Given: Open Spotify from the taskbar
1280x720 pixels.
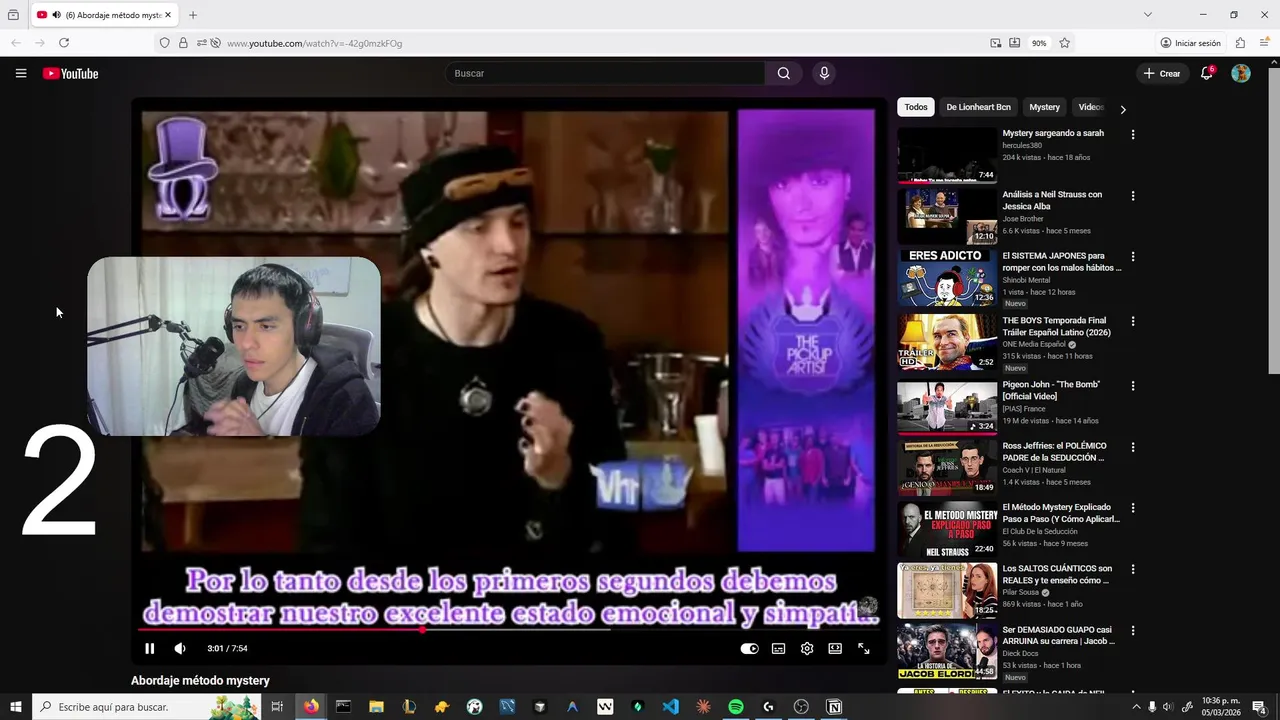Looking at the screenshot, I should (735, 707).
